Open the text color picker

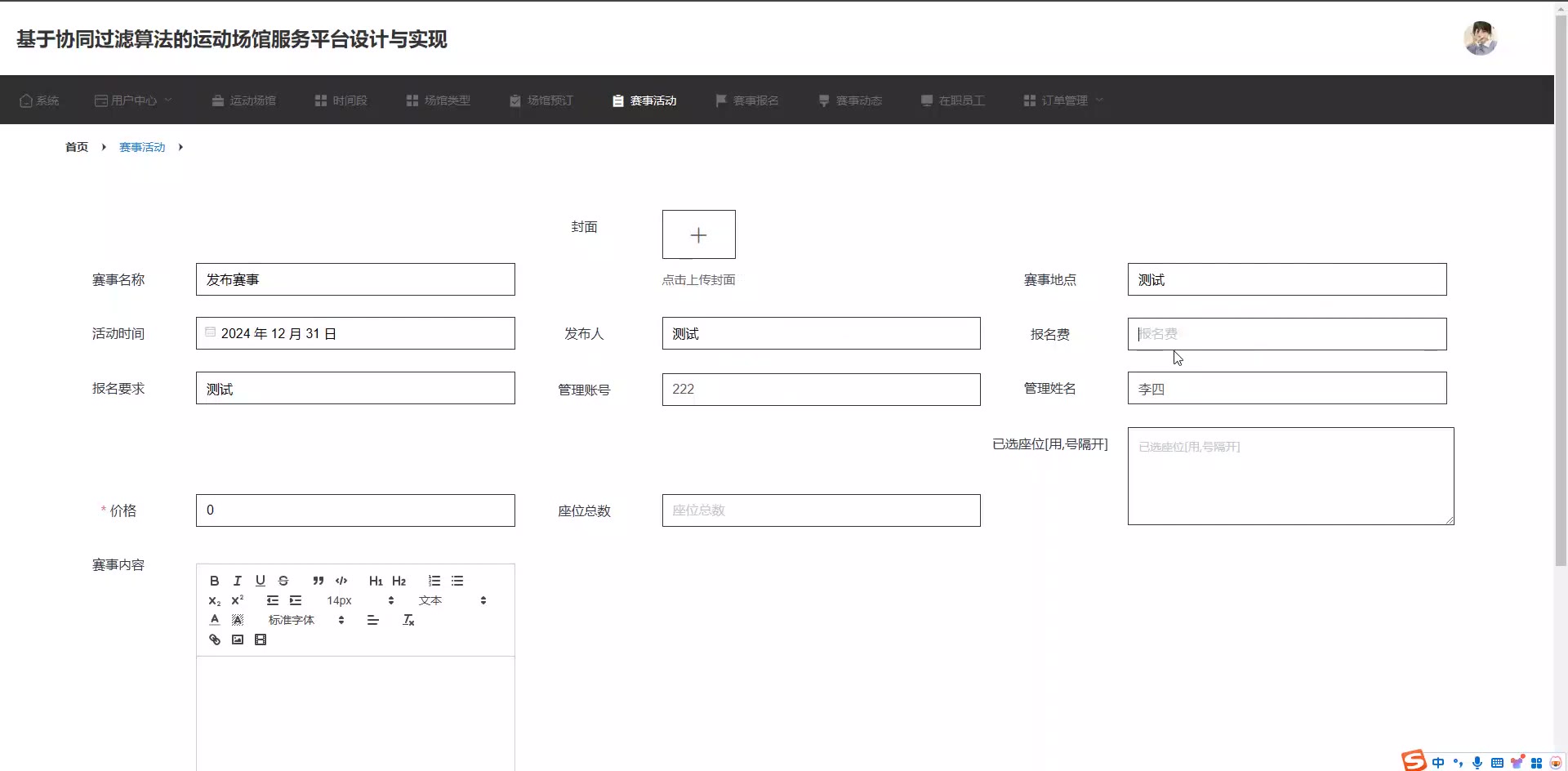click(214, 620)
